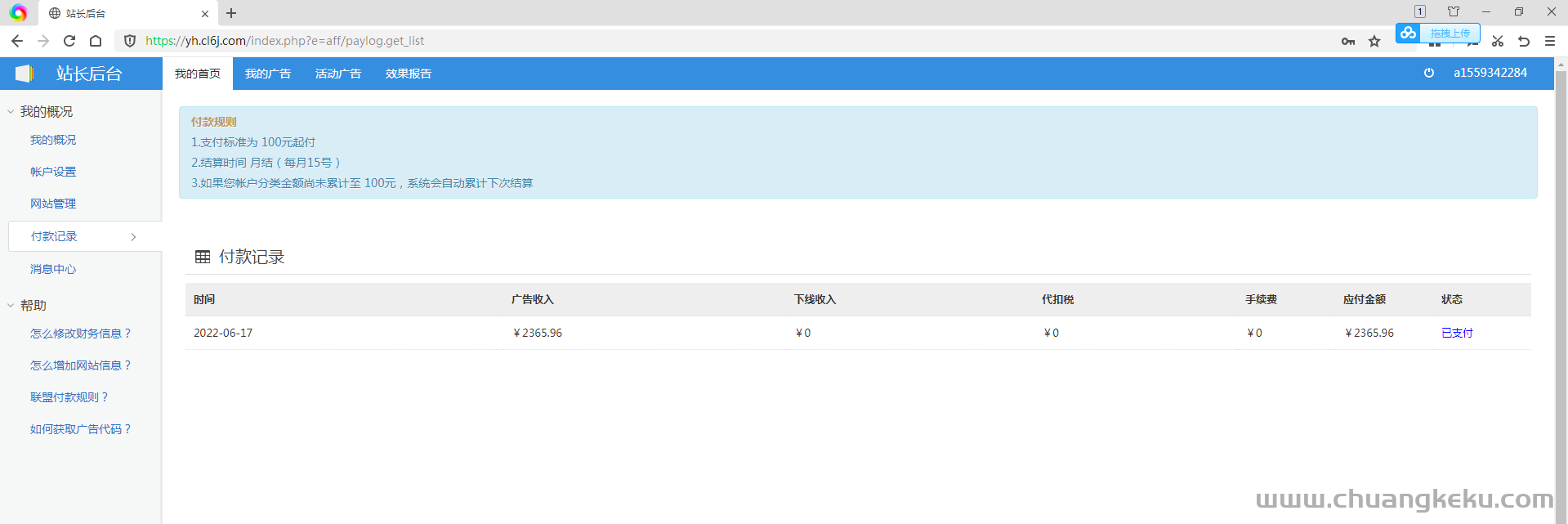1568x524 pixels.
Task: Click the browser back arrow
Action: [x=17, y=41]
